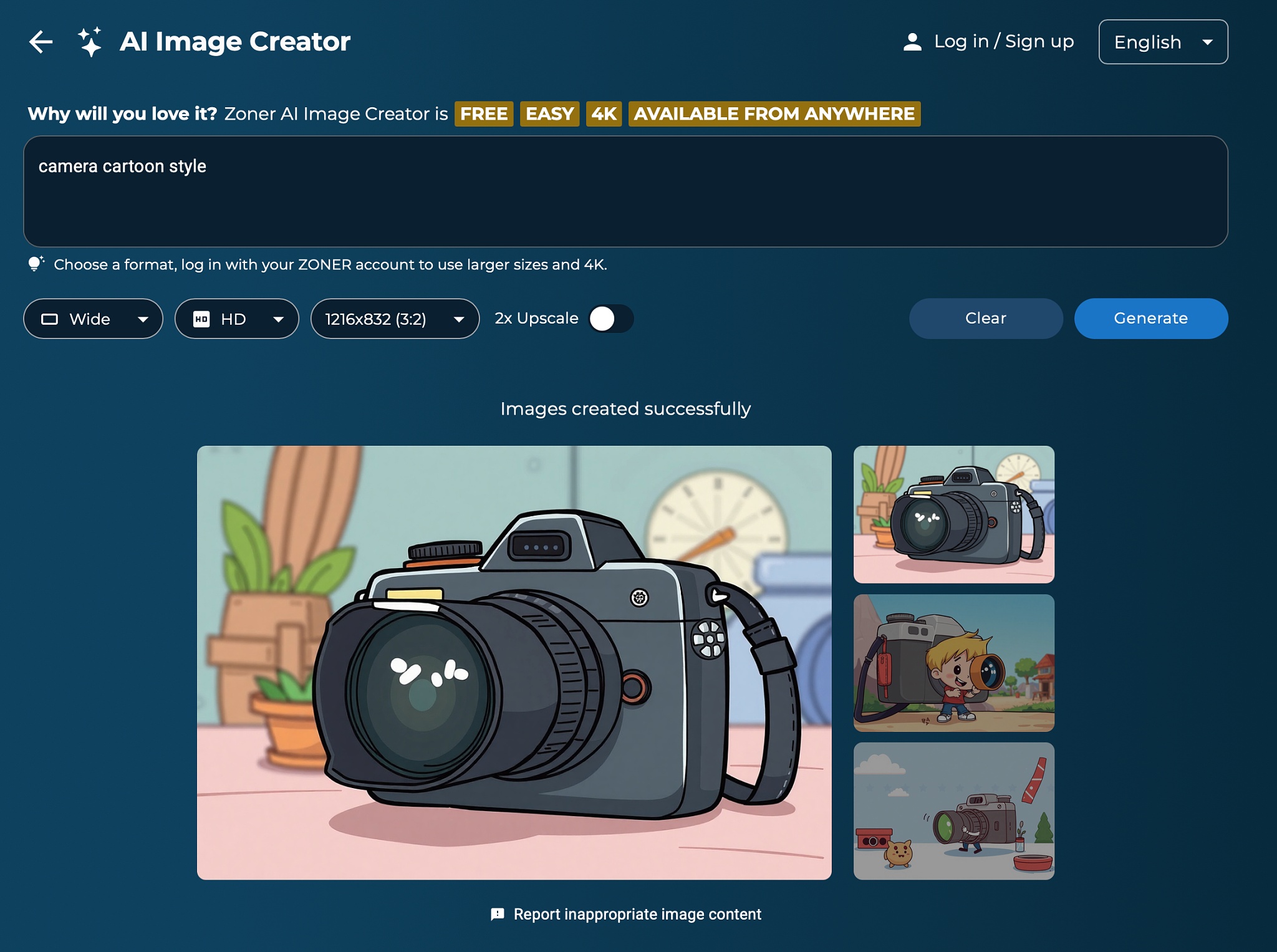Click the HD quality icon

[201, 319]
